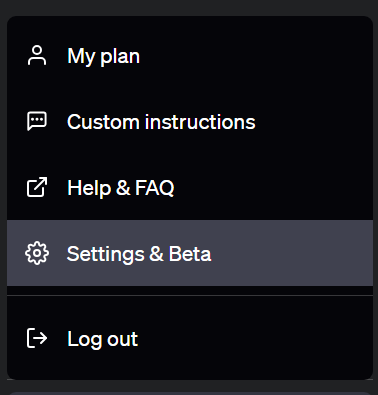Follow the Help & FAQ external link text
The width and height of the screenshot is (378, 395).
121,188
